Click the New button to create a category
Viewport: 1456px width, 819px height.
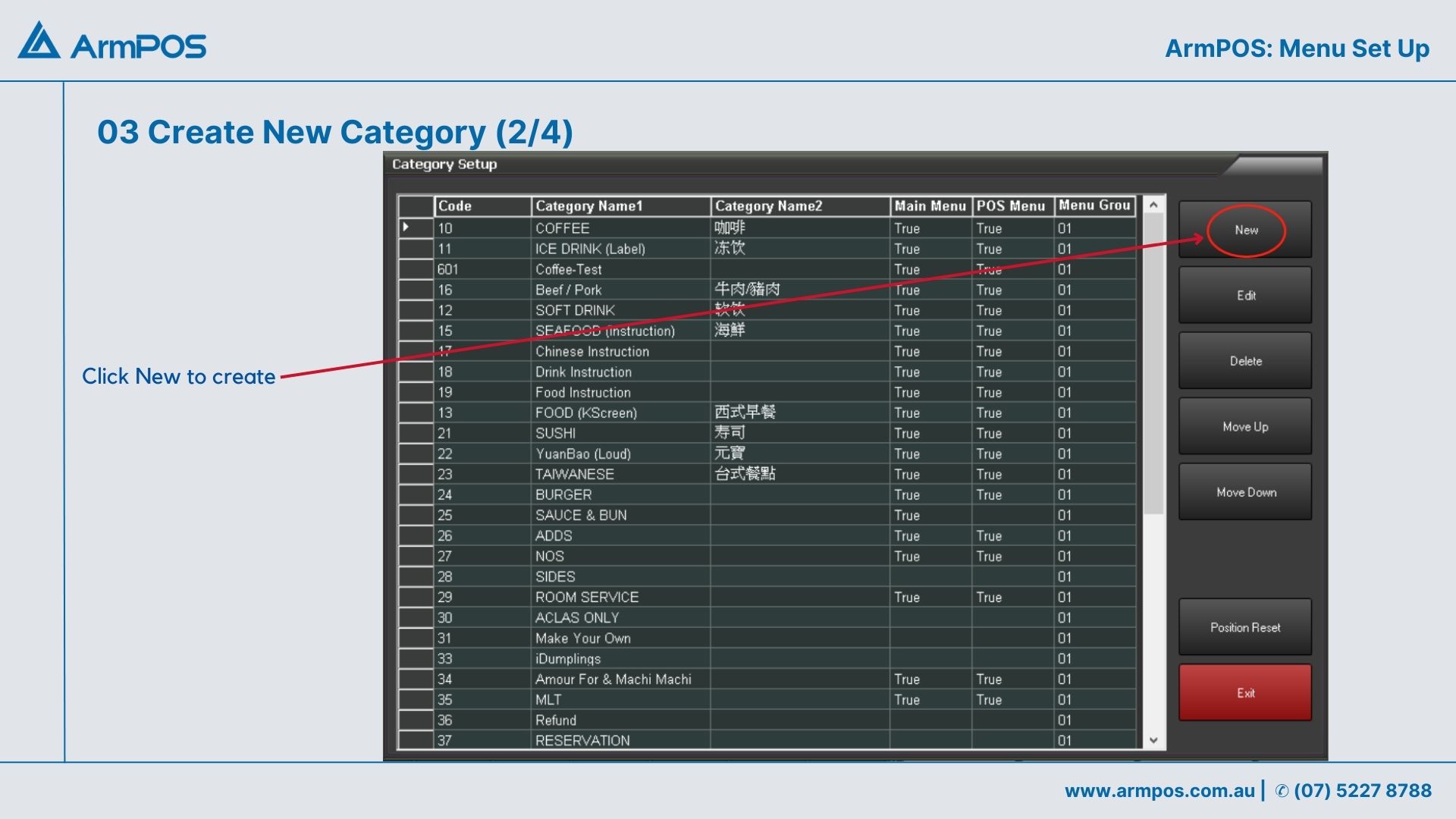click(1245, 230)
